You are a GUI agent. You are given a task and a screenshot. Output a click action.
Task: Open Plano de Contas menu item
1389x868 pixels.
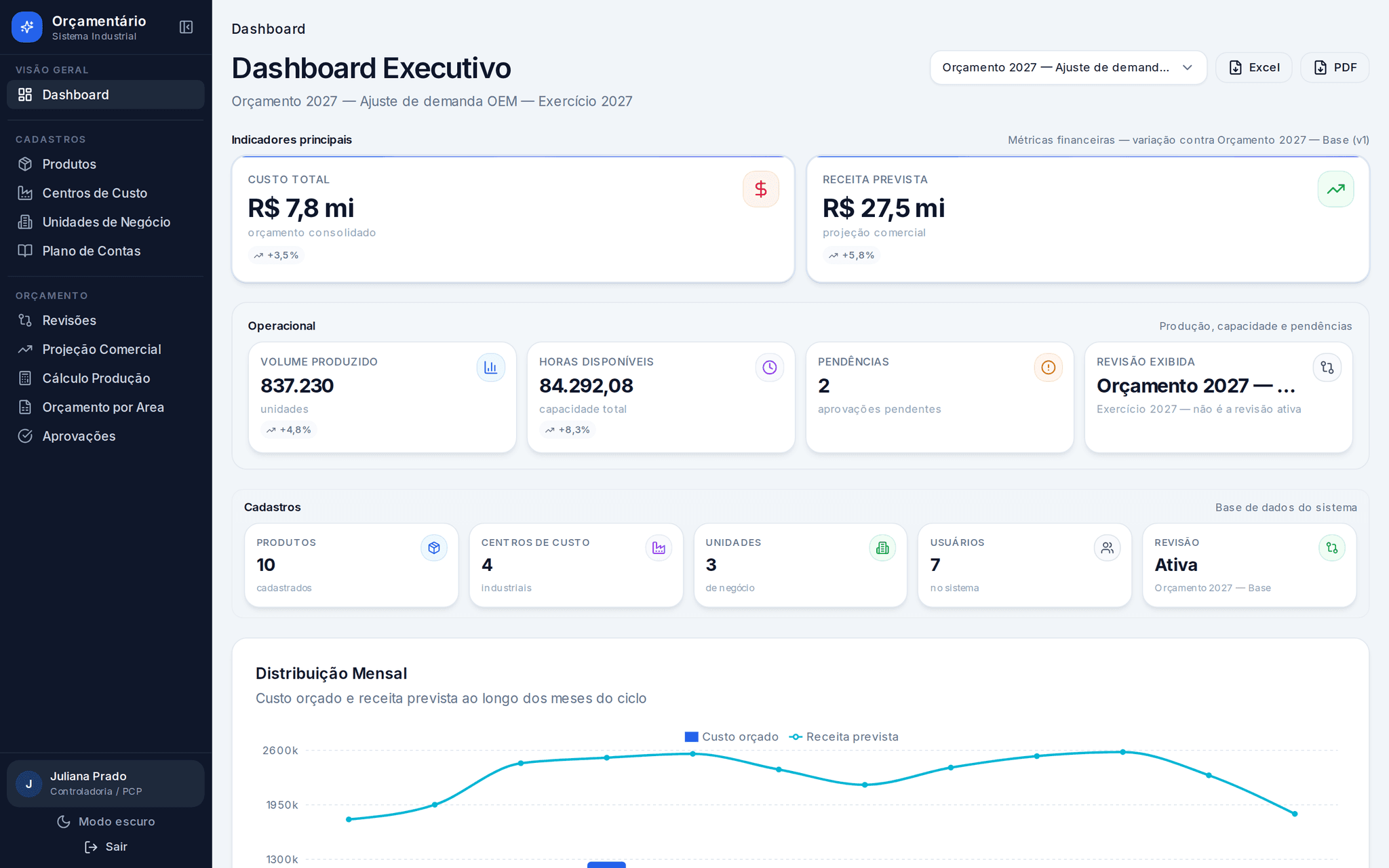pos(105,251)
